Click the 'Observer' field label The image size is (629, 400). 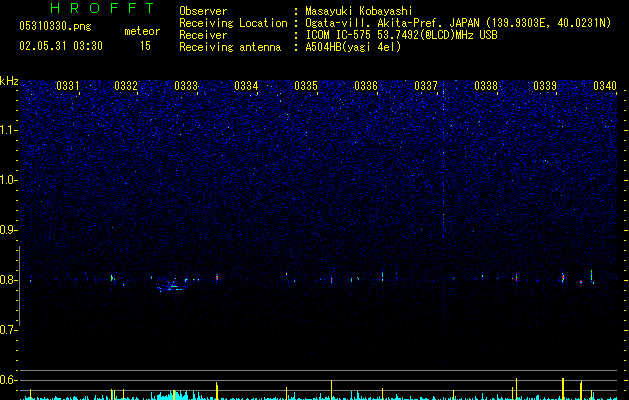(203, 11)
